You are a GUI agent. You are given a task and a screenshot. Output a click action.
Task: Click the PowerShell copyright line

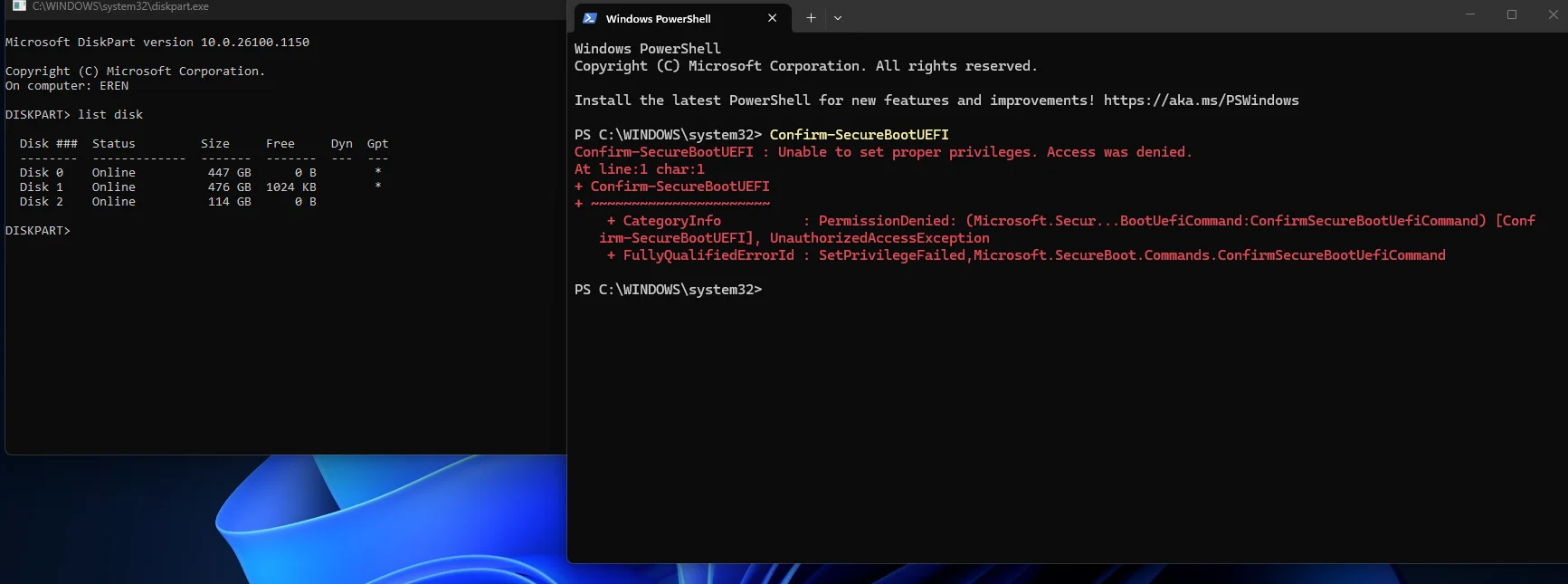coord(806,66)
